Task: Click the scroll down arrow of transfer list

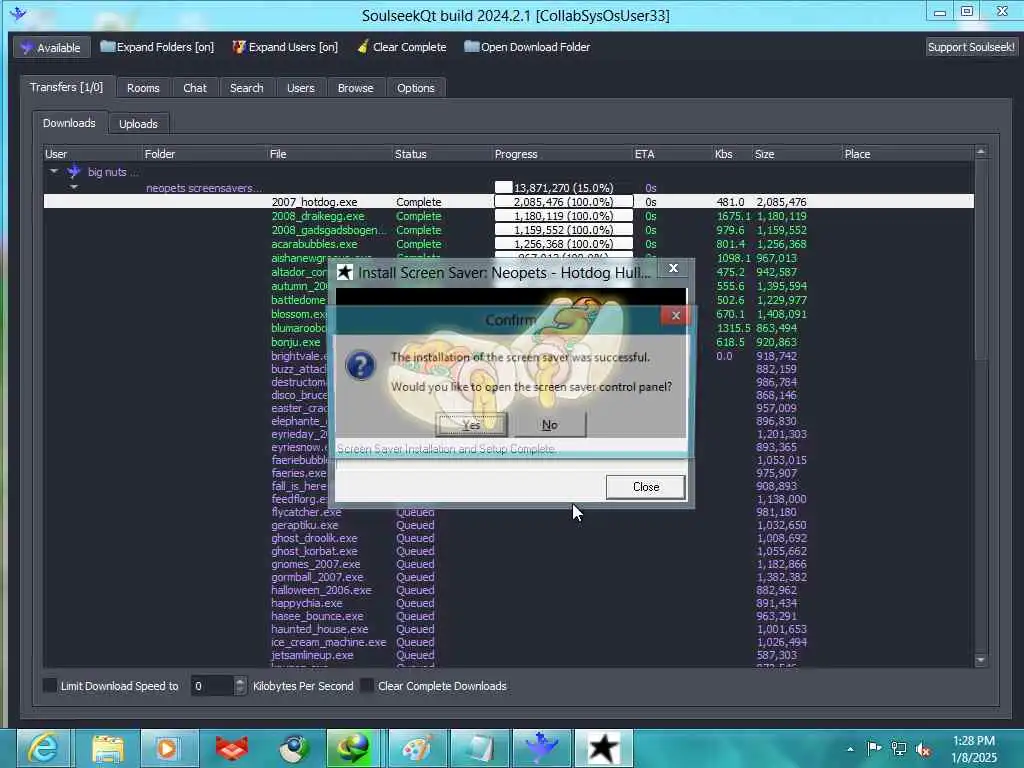Action: click(980, 660)
